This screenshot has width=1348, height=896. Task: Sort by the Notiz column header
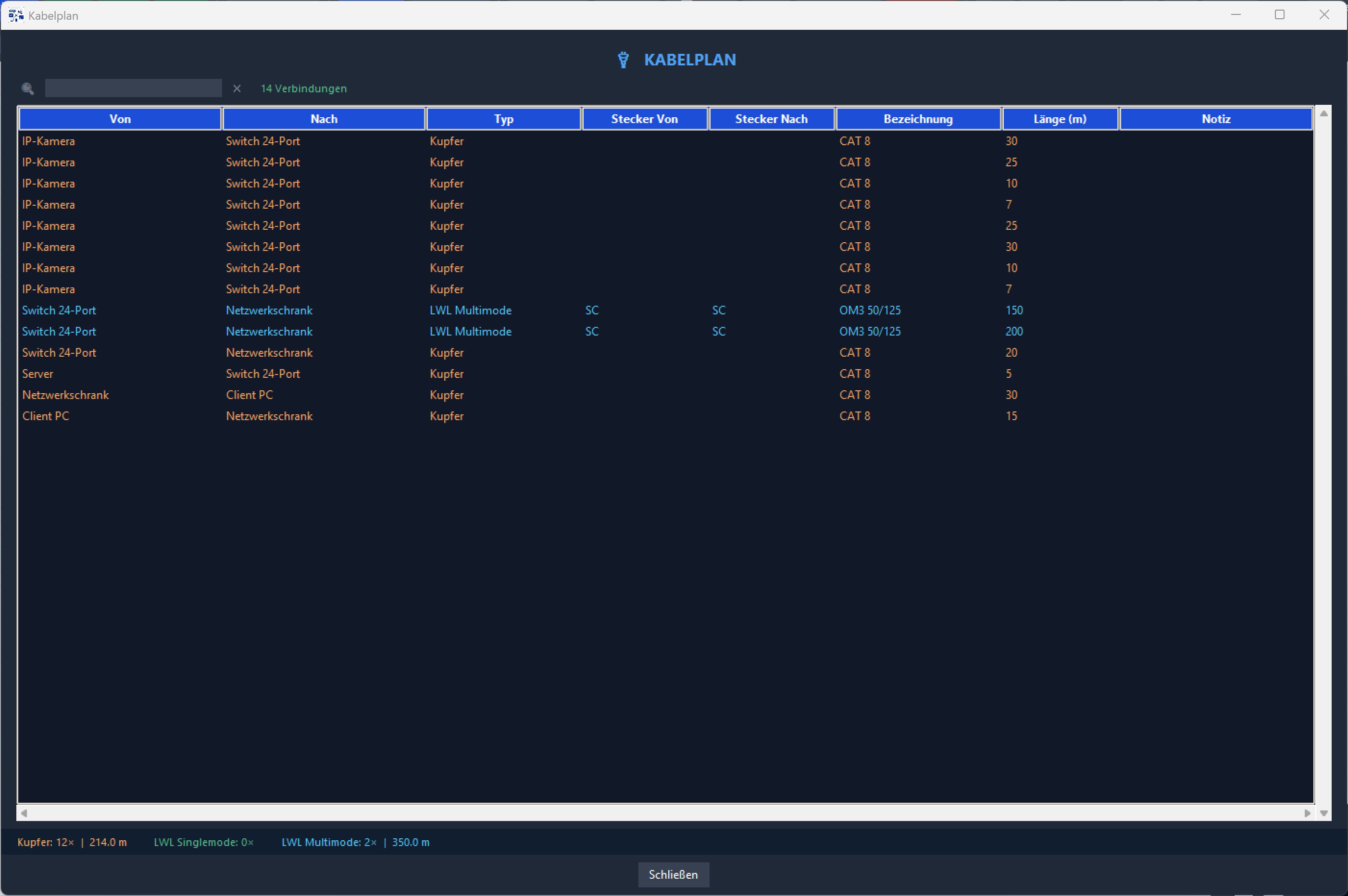tap(1216, 119)
